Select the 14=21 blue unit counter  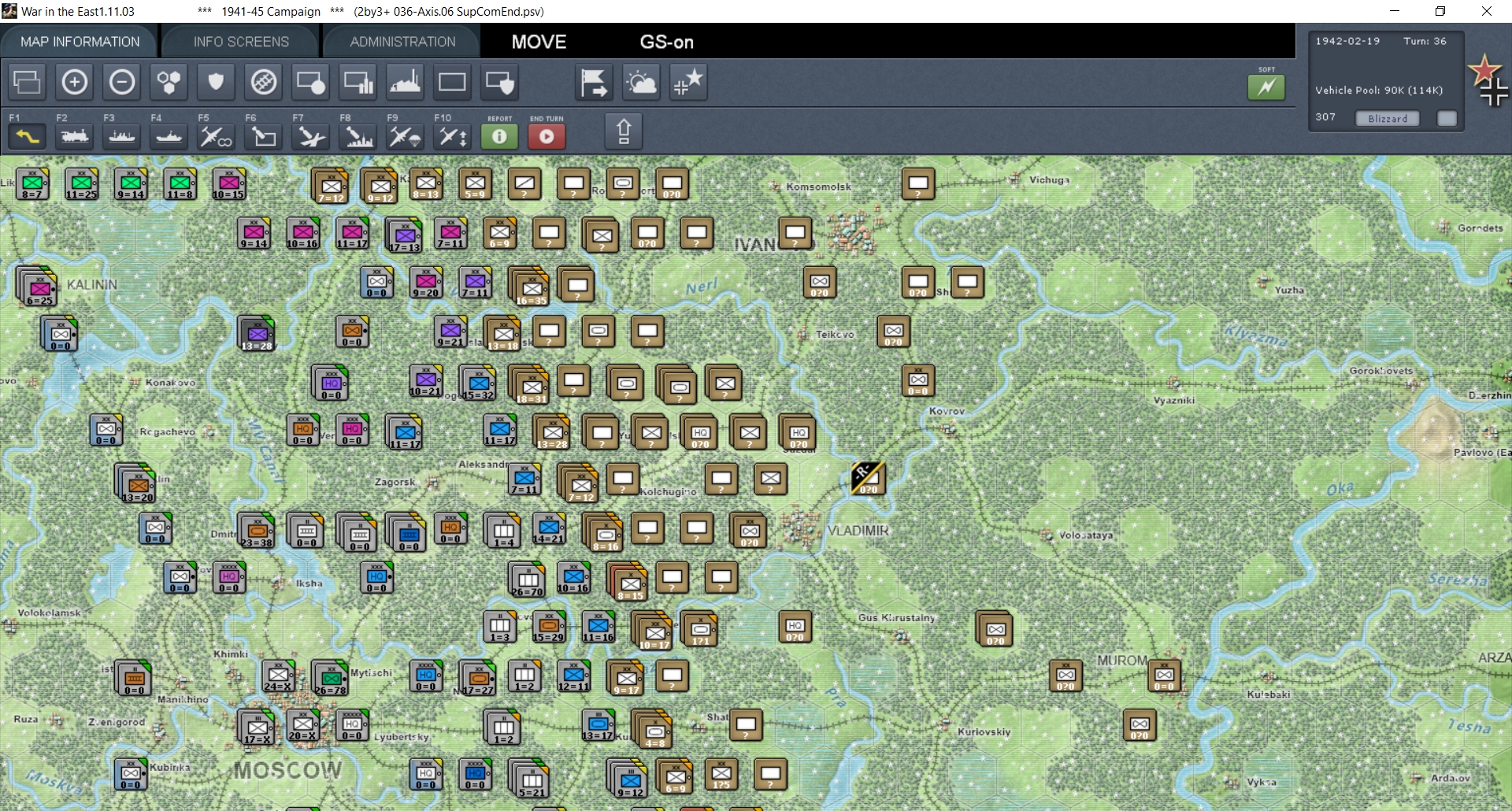coord(549,529)
